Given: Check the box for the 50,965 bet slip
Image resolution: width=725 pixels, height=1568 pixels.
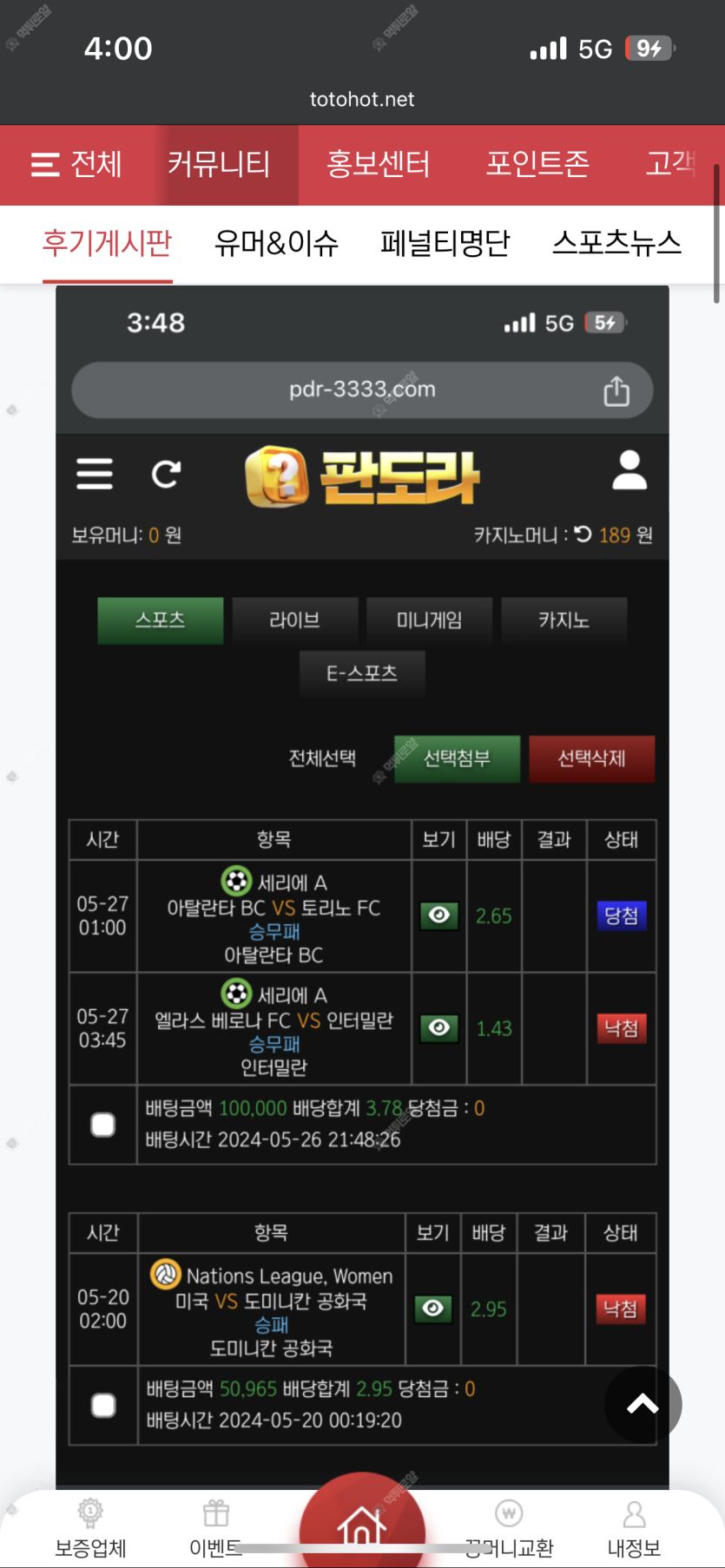Looking at the screenshot, I should tap(103, 1406).
